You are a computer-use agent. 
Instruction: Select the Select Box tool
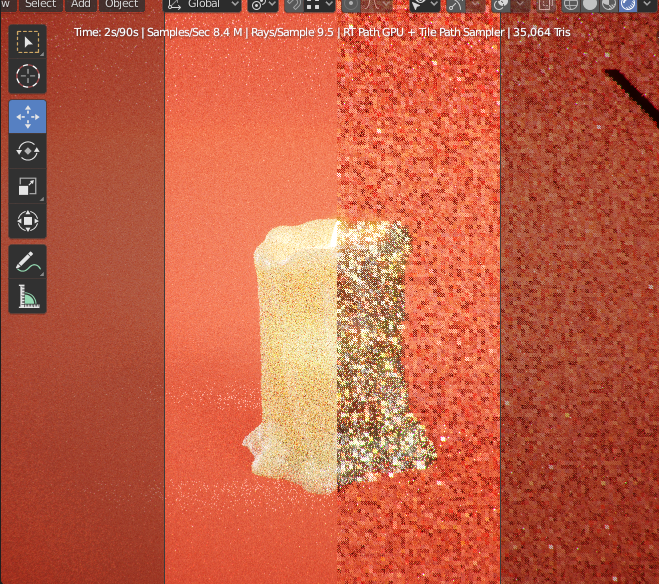pyautogui.click(x=27, y=41)
